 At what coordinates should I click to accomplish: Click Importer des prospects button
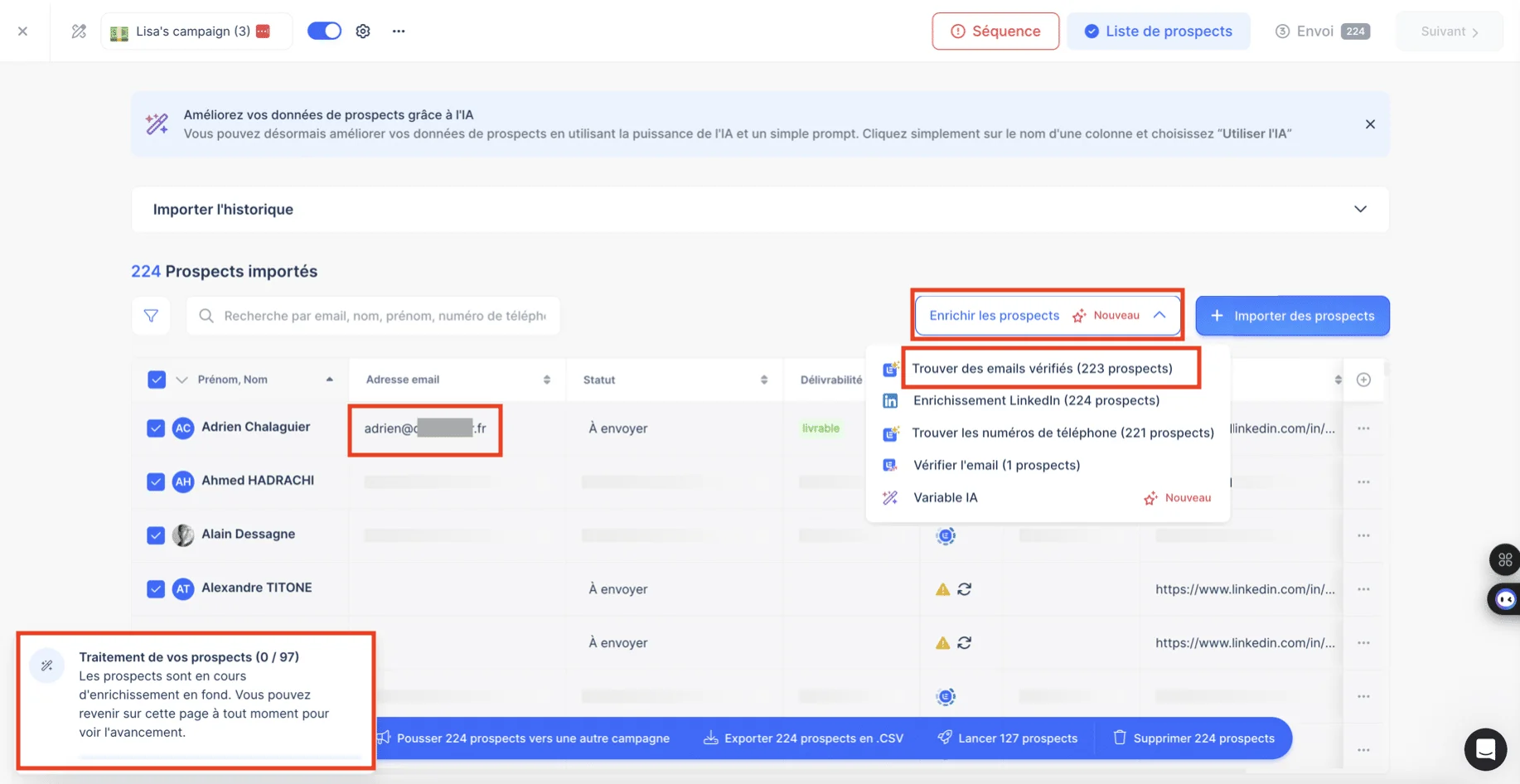pos(1292,316)
